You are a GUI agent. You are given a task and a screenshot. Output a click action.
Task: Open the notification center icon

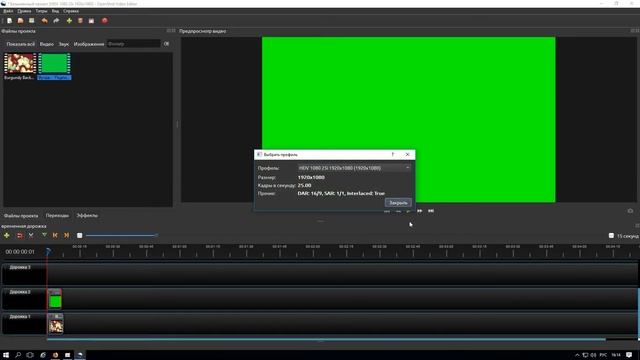pos(629,355)
